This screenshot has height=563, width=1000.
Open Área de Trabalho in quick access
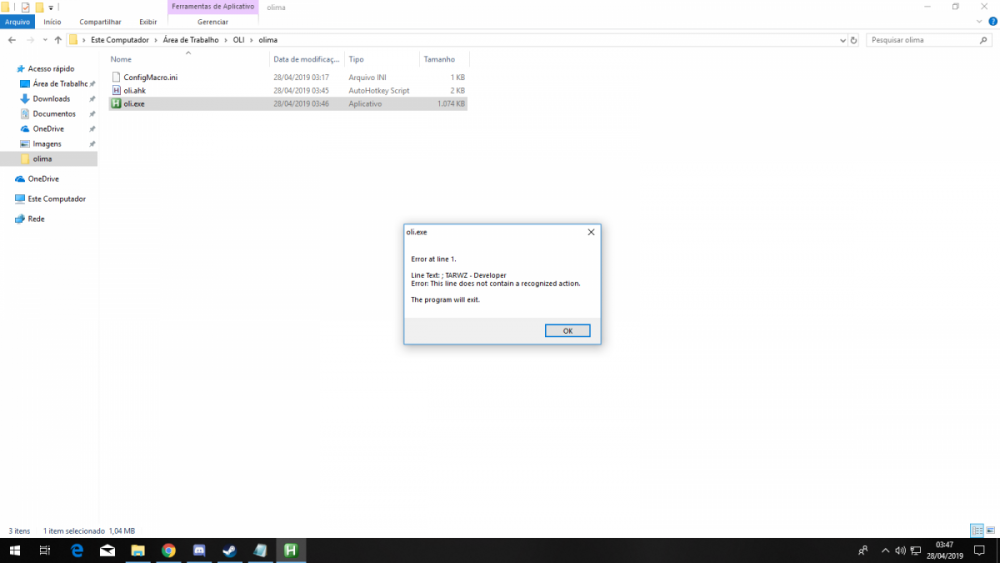click(x=60, y=84)
